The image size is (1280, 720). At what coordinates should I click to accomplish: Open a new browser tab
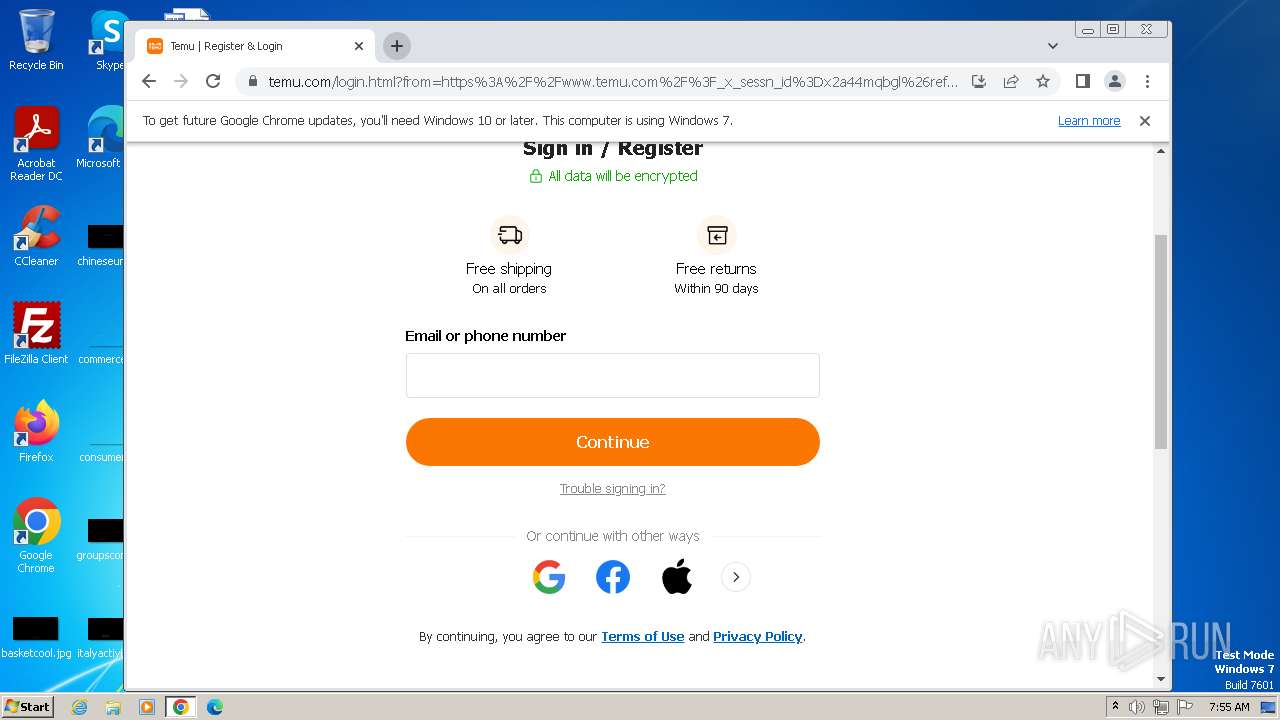tap(397, 46)
